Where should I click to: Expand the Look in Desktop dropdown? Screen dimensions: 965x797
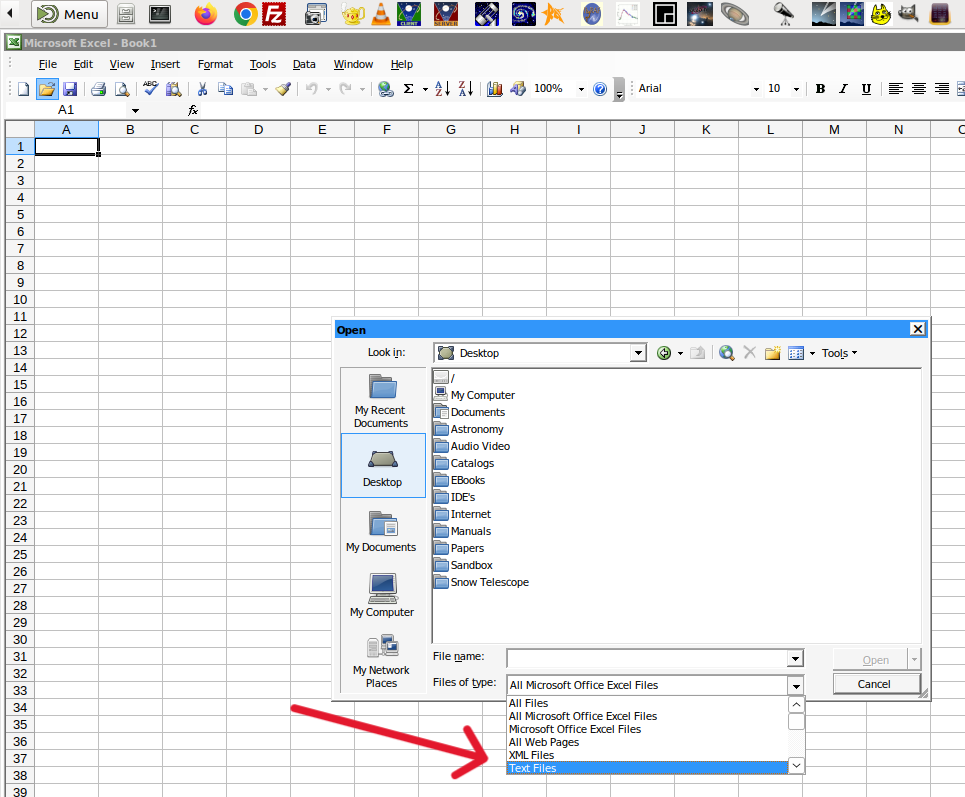(638, 353)
